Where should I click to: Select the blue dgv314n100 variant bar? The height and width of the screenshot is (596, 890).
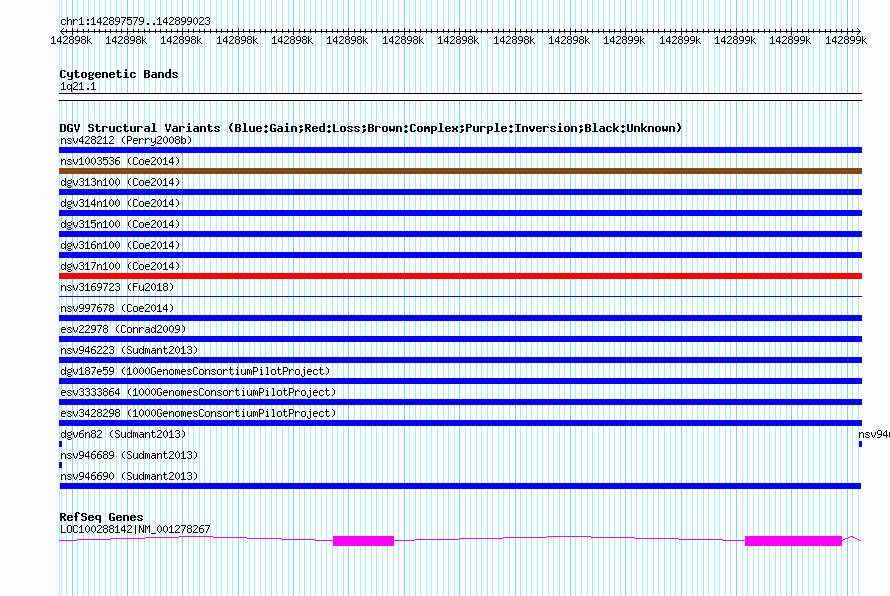[x=460, y=213]
